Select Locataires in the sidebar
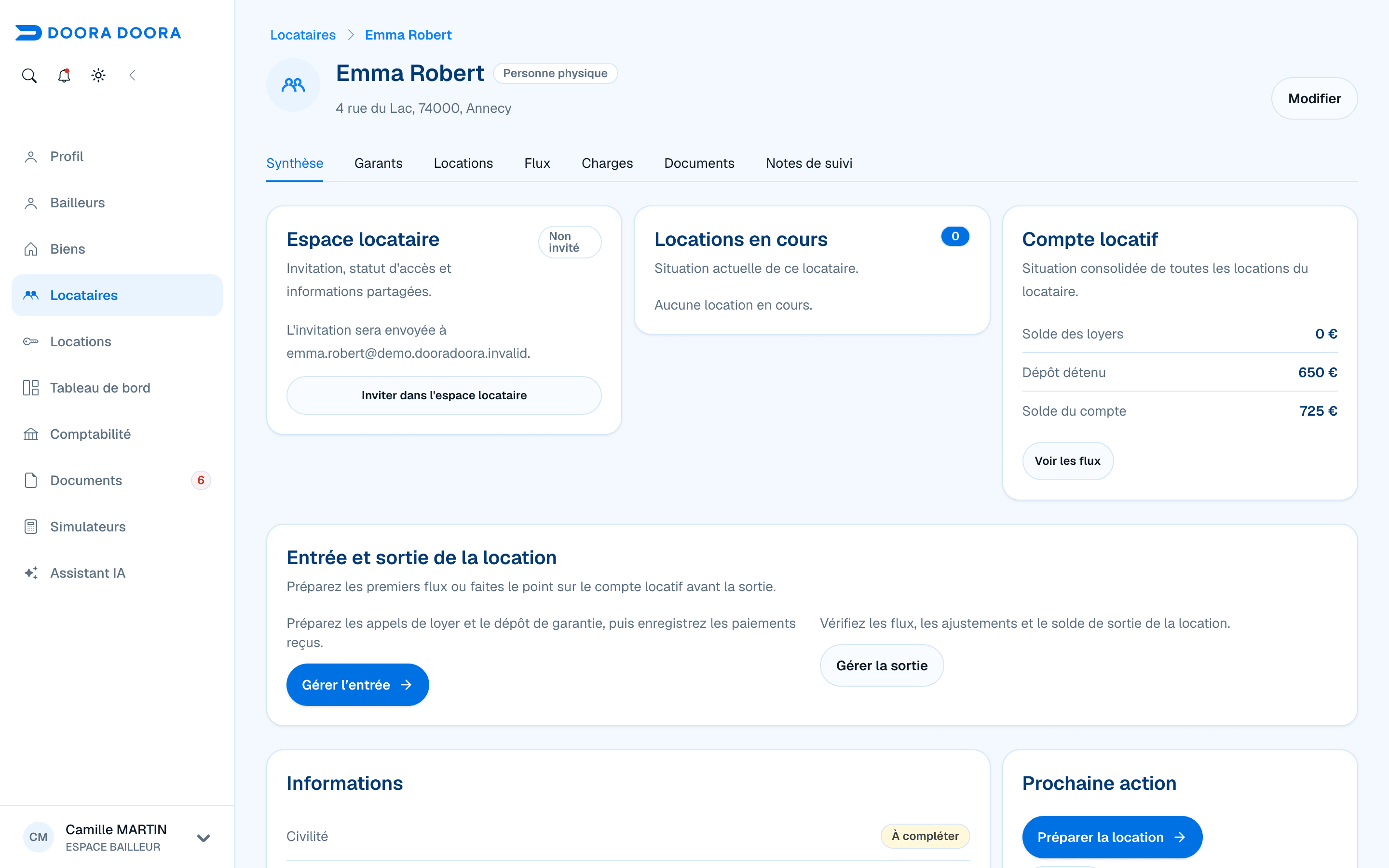 117,295
